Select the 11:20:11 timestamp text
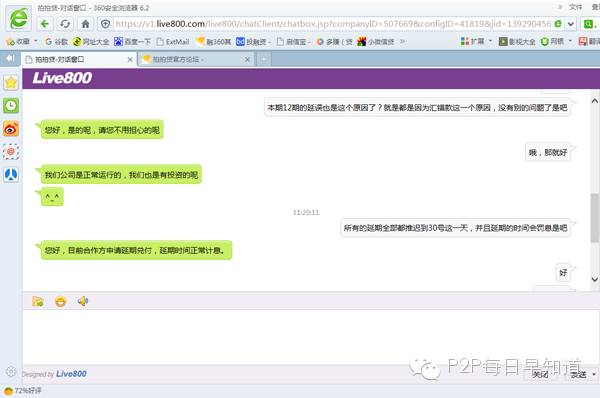 (306, 212)
